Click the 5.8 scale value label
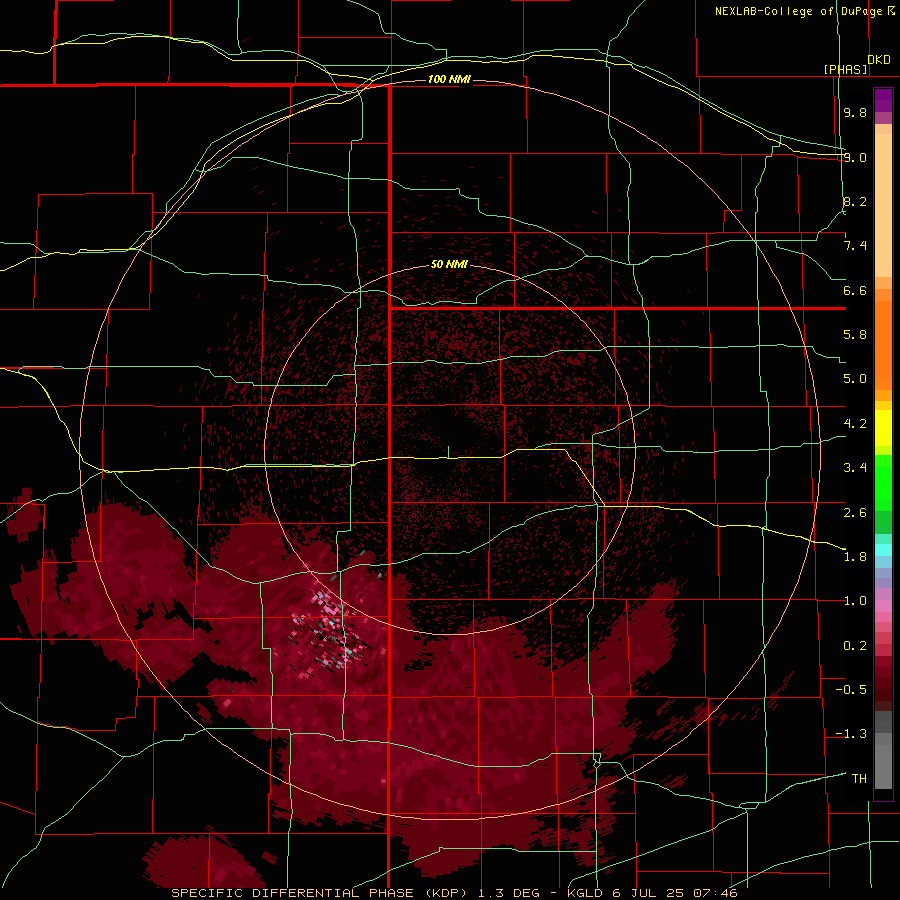This screenshot has width=900, height=900. (855, 335)
